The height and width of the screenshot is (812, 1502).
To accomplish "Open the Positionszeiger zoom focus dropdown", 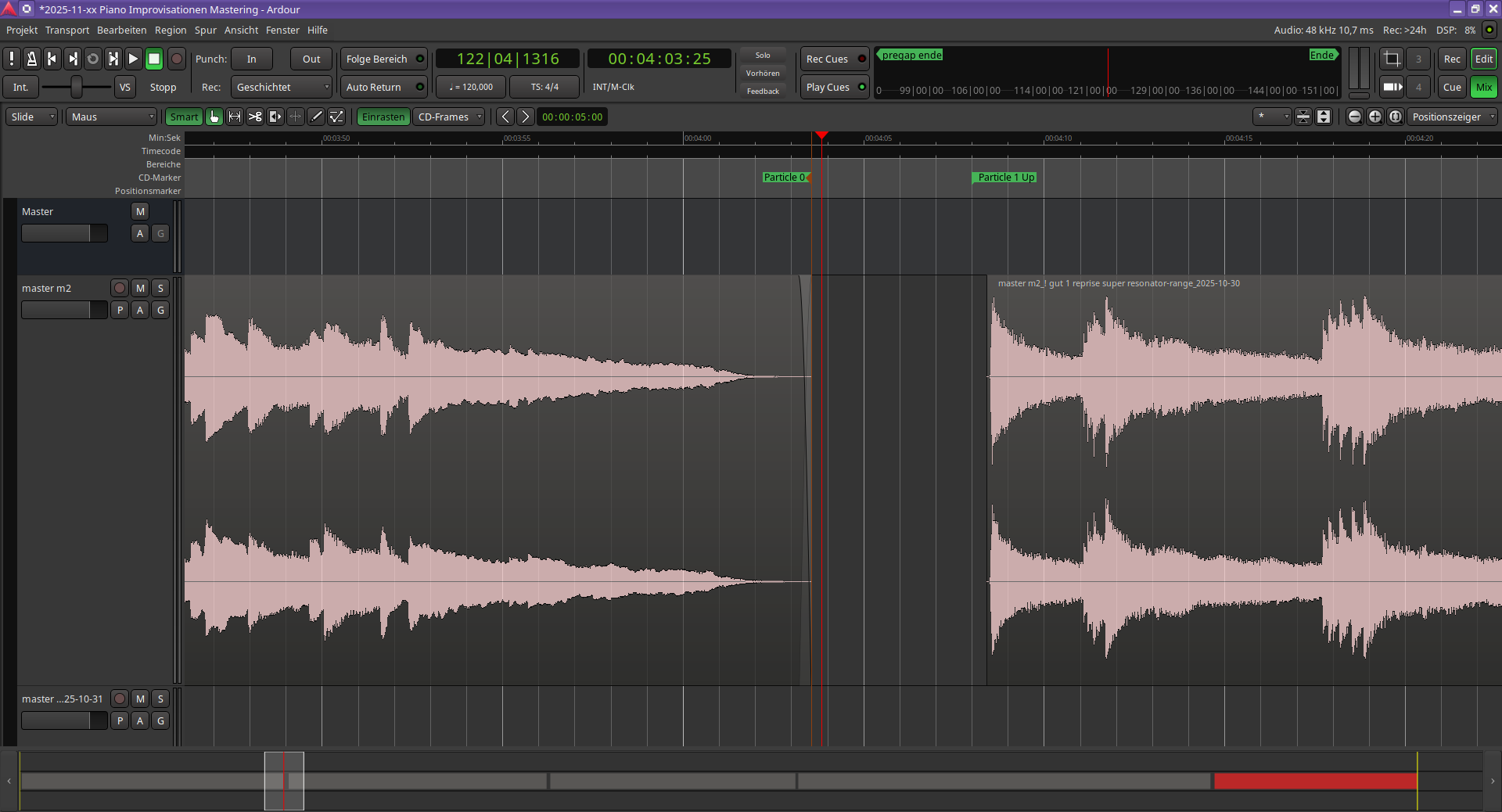I will click(1453, 117).
